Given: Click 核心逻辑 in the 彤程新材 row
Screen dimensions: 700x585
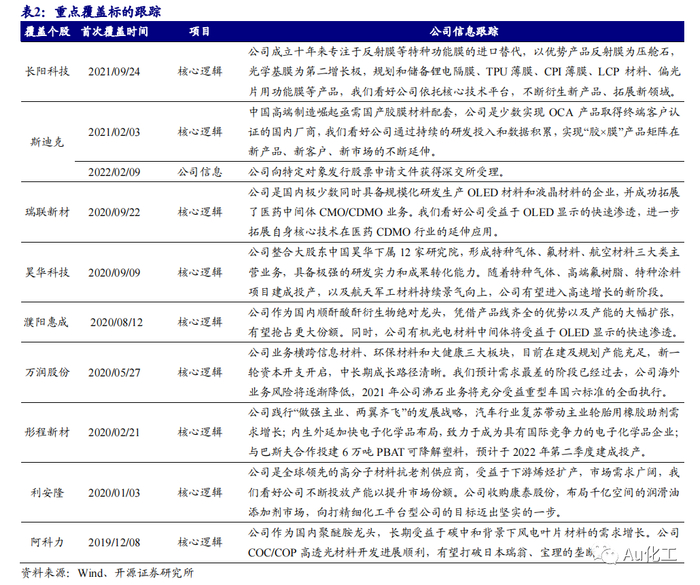Looking at the screenshot, I should 200,432.
